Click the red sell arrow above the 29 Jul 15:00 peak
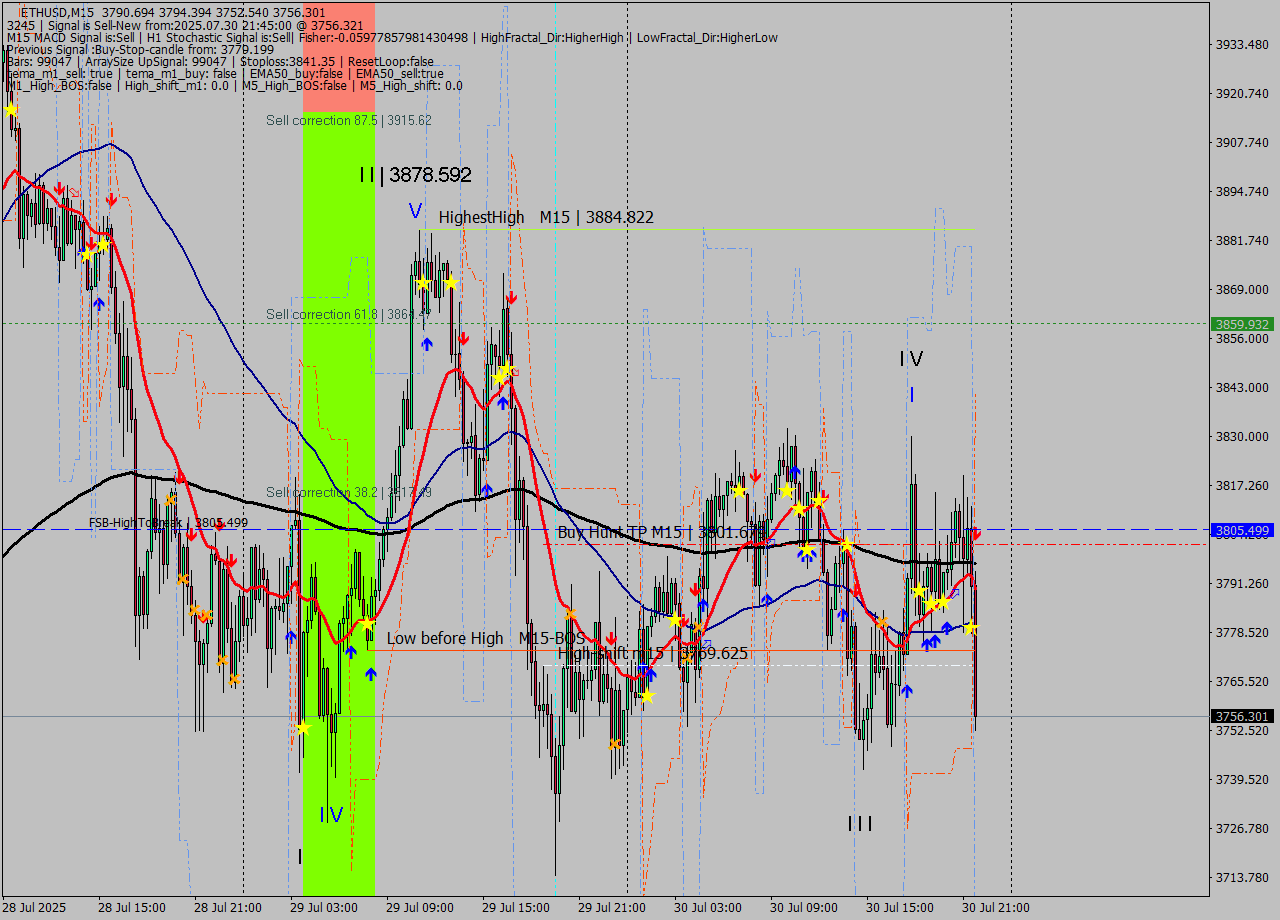The image size is (1280, 920). point(512,298)
